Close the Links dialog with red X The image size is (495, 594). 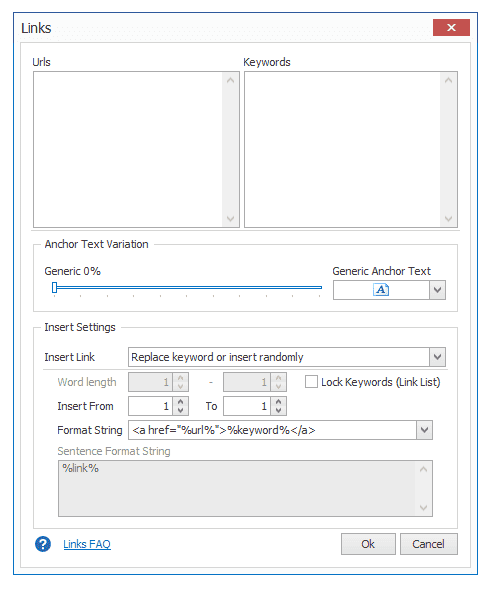pos(451,27)
